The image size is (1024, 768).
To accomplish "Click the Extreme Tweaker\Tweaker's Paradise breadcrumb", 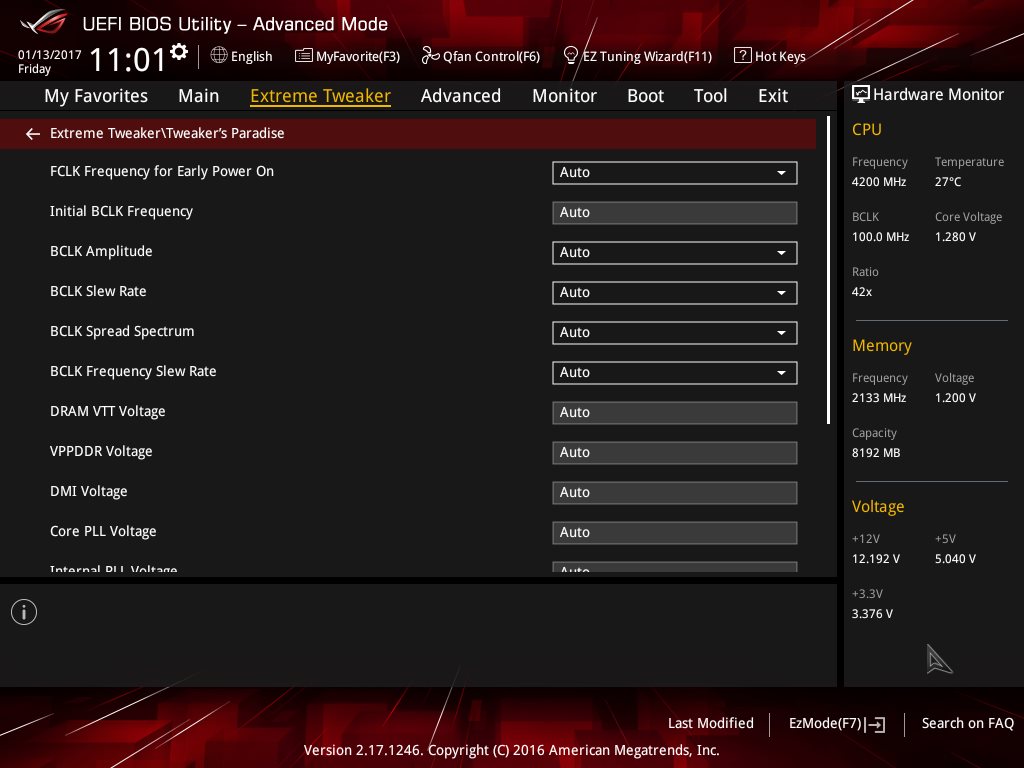I will point(167,133).
